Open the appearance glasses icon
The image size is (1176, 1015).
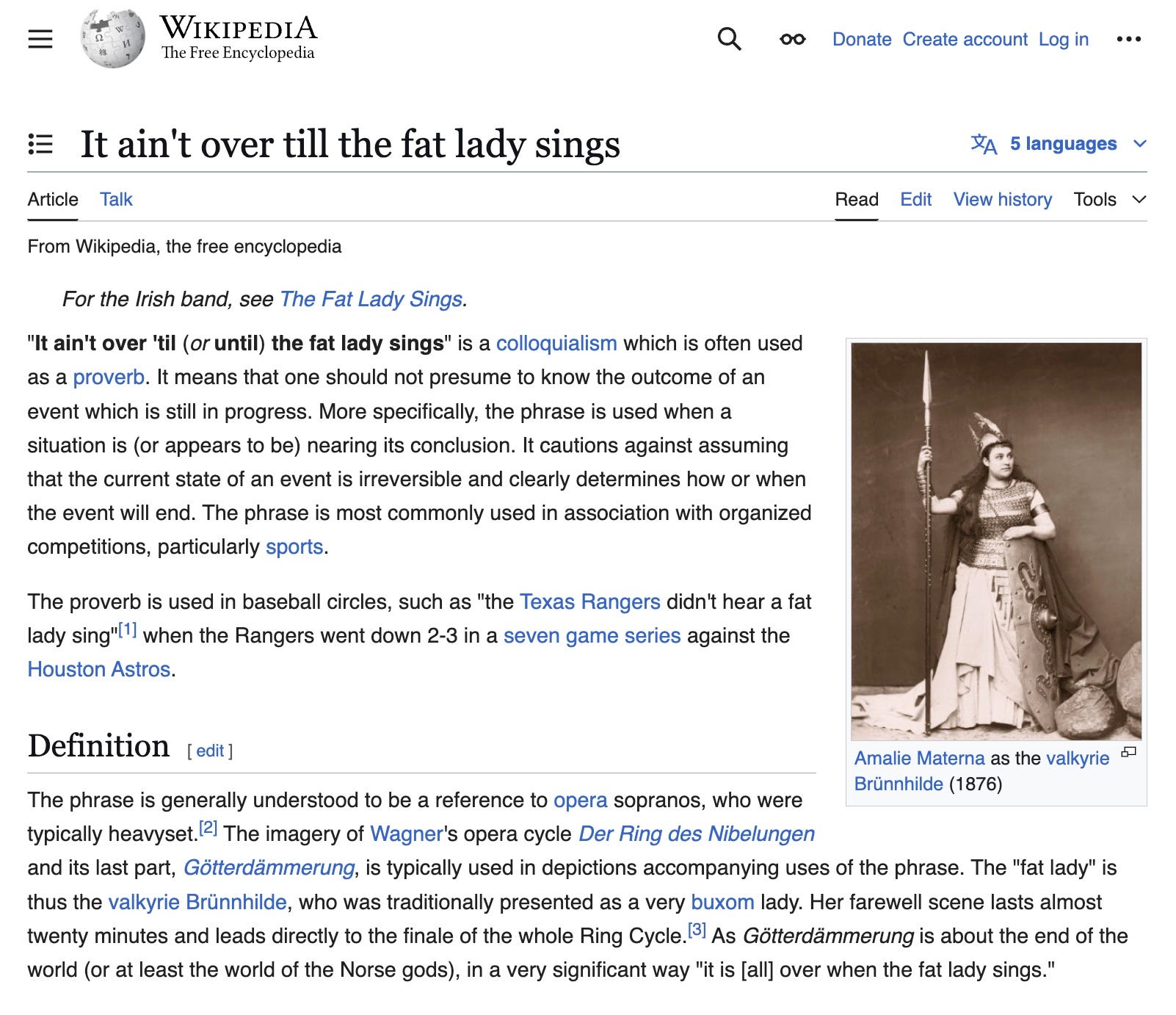(792, 39)
